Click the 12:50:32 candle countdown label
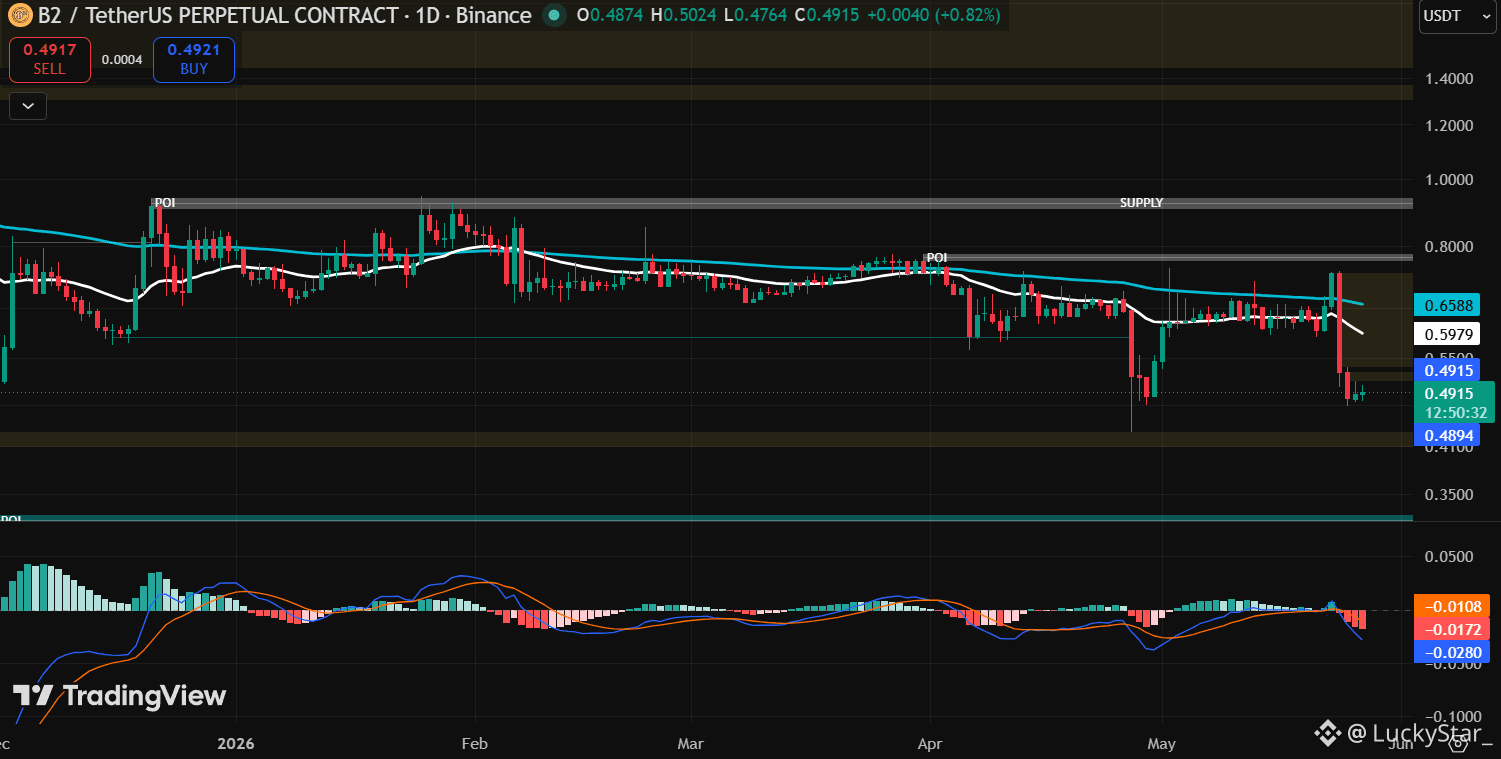 (x=1455, y=412)
